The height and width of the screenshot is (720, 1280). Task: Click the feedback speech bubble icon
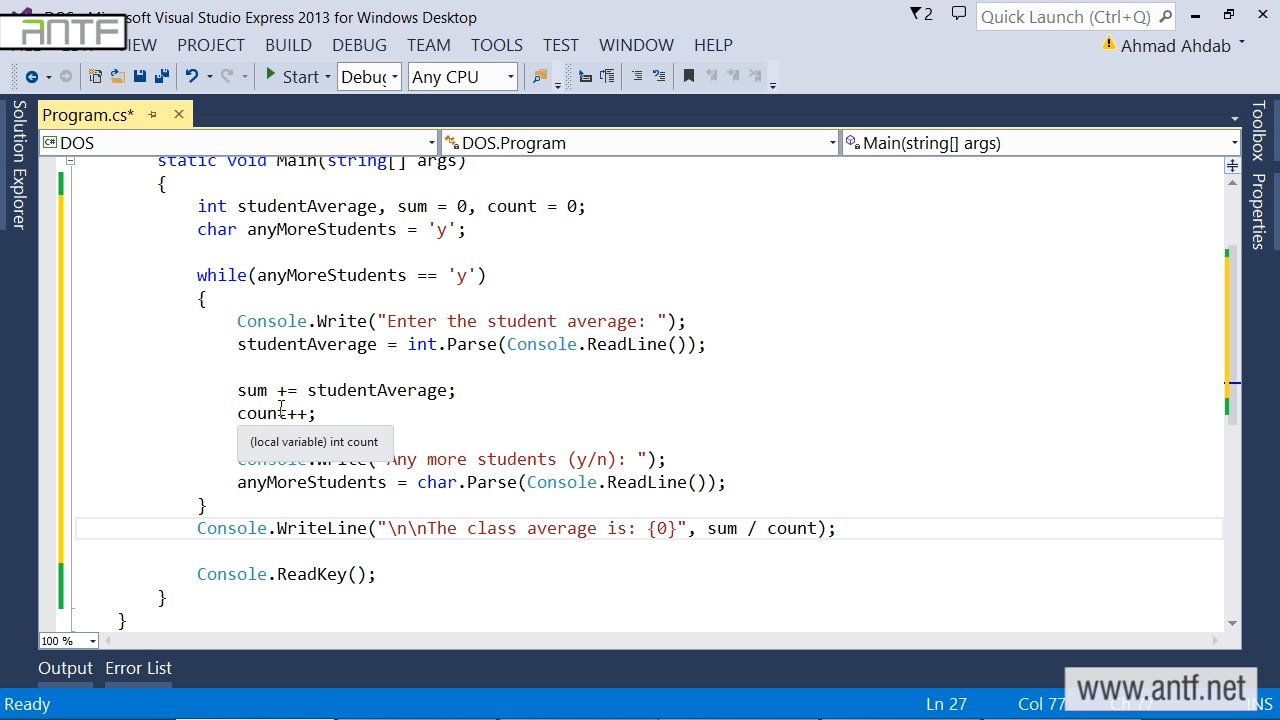[x=958, y=15]
